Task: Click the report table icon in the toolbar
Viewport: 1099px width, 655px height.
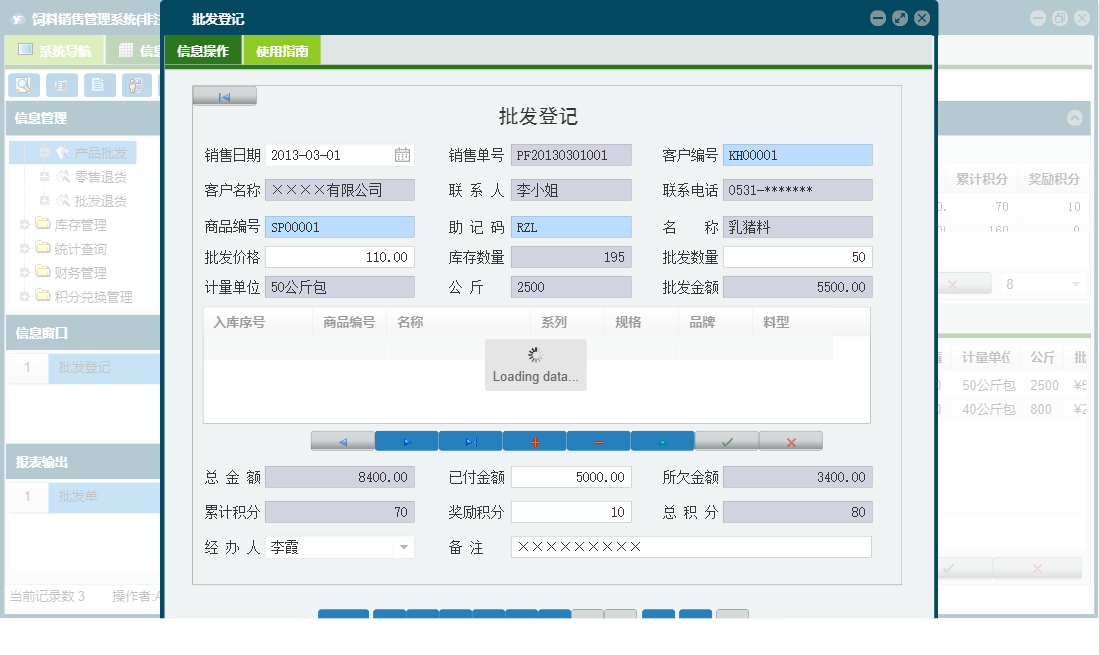Action: click(x=62, y=85)
